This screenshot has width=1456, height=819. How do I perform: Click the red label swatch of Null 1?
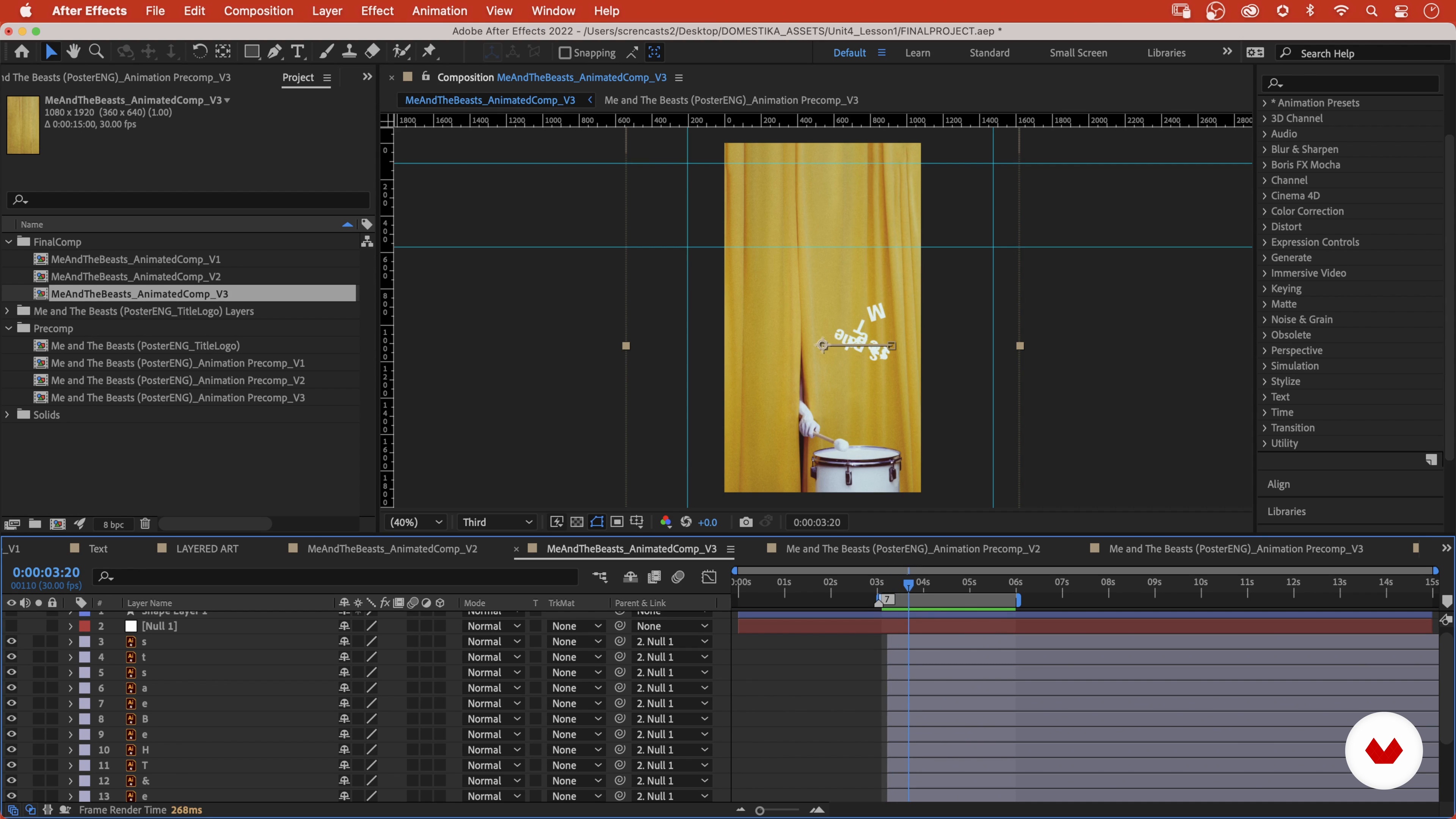point(85,626)
